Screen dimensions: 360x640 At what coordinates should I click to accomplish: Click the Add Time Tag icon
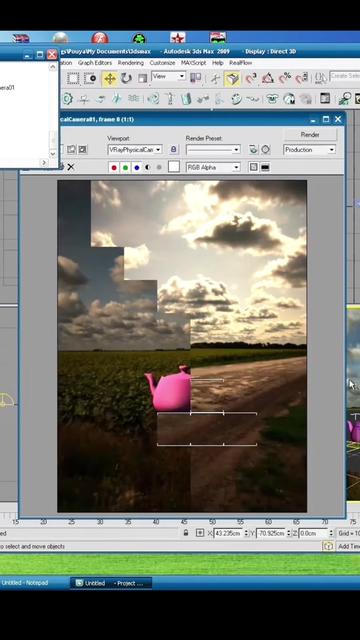coord(328,546)
